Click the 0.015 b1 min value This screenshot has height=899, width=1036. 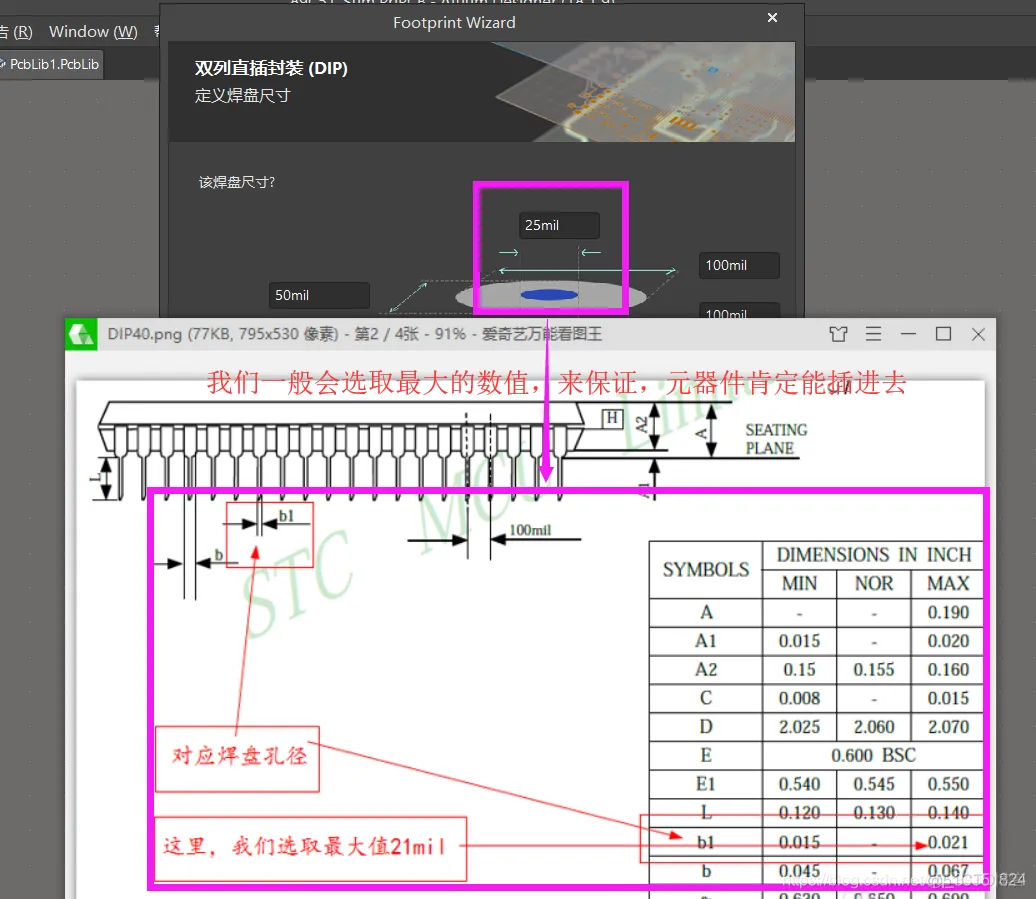tap(799, 842)
